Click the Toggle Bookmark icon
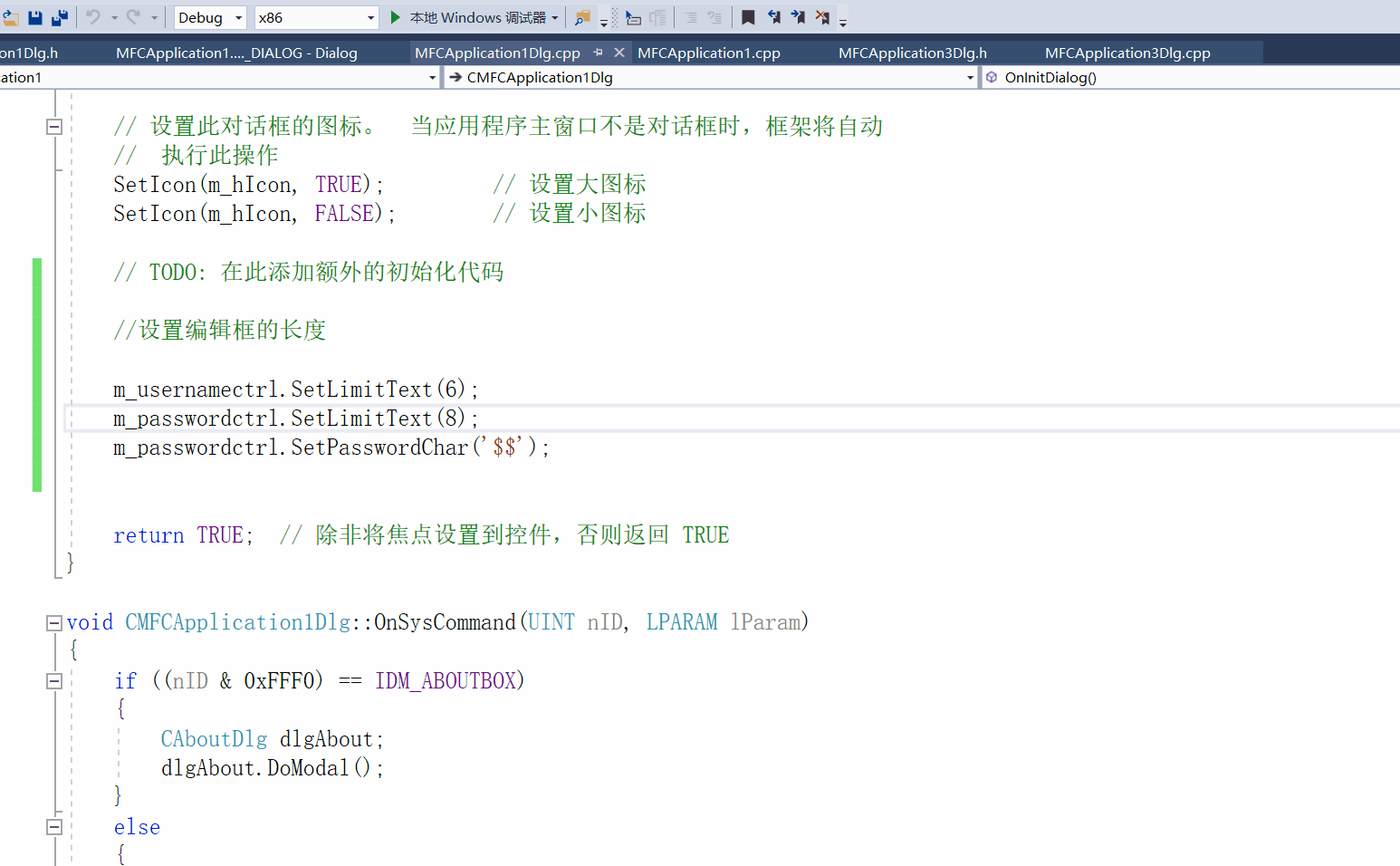Screen dimensions: 1400x866 (x=749, y=16)
